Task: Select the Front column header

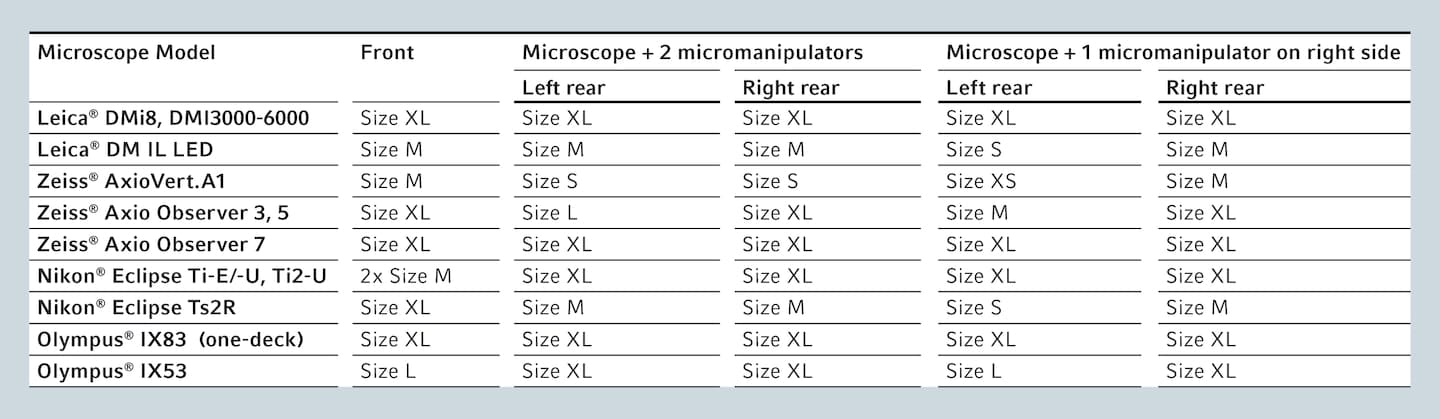Action: tap(387, 52)
